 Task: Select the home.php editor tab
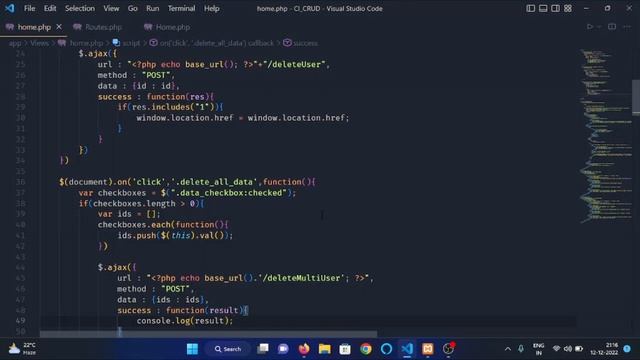tap(33, 27)
